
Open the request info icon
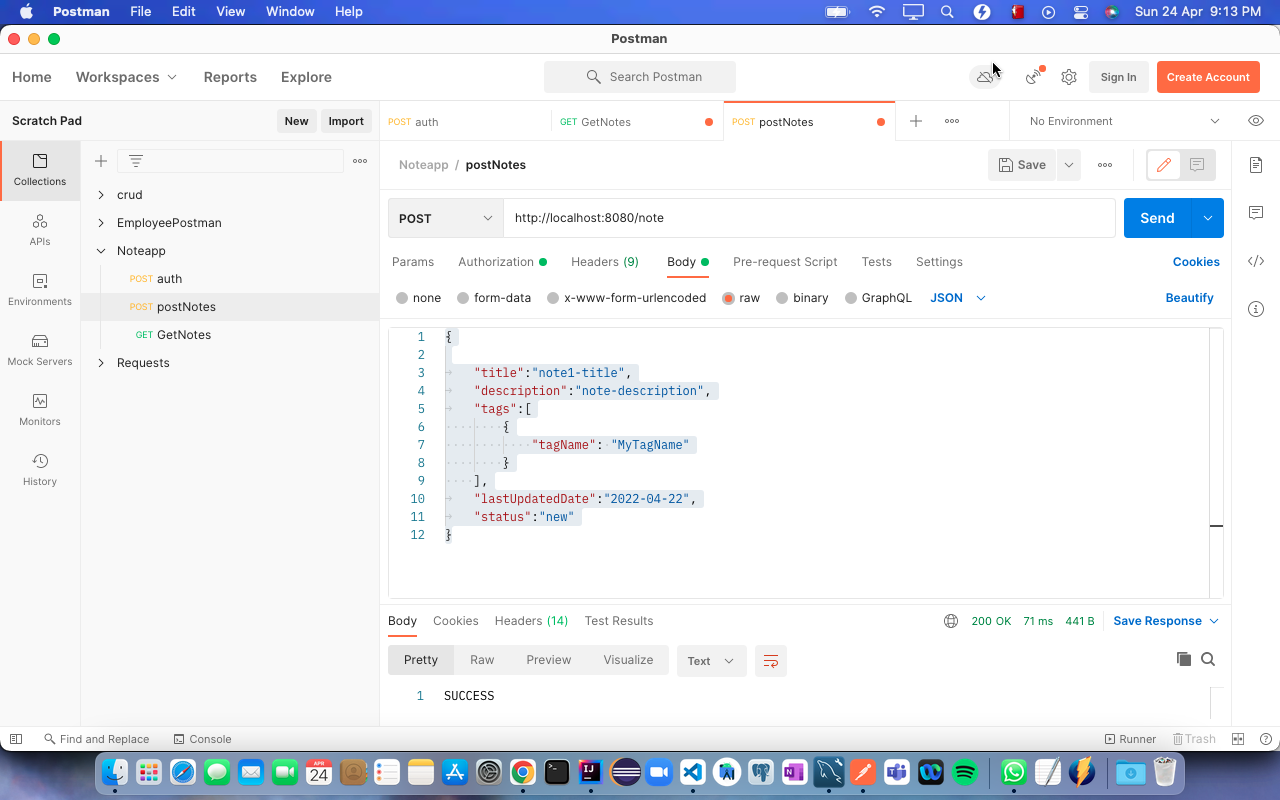(x=1256, y=309)
